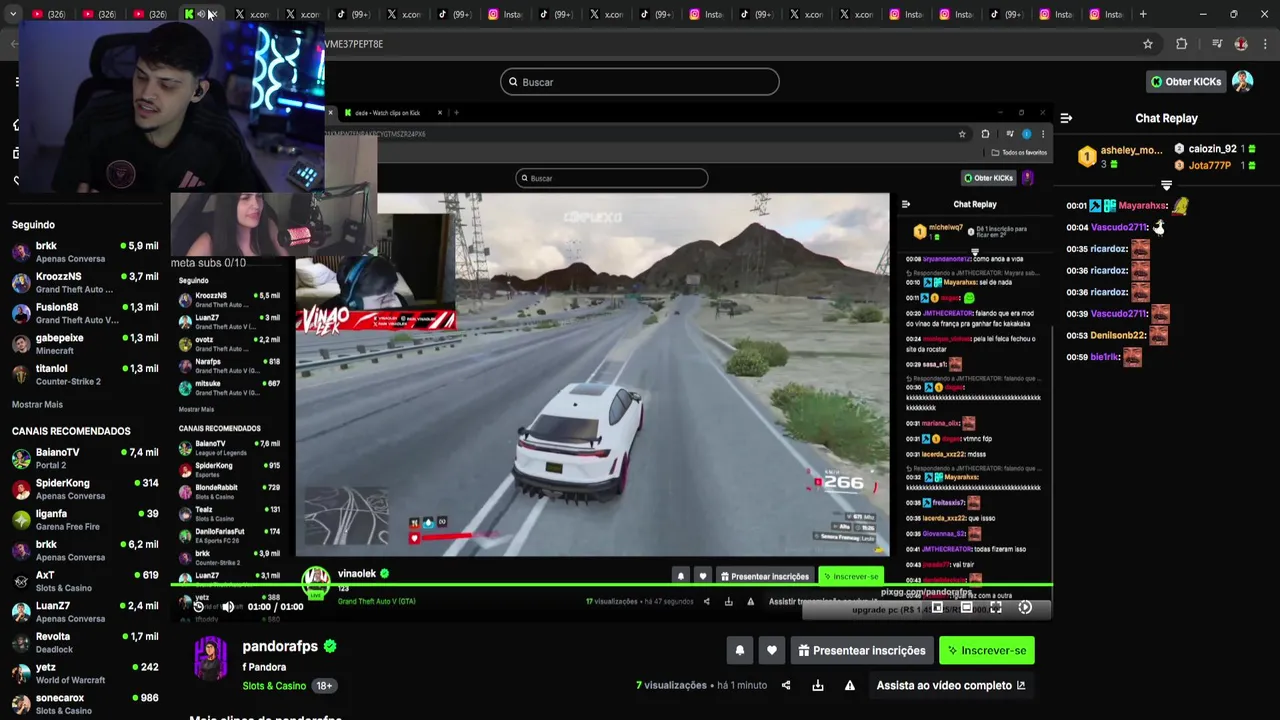Select caiozin_92 in the leaderboard
Image resolution: width=1280 pixels, height=720 pixels.
[x=1217, y=149]
